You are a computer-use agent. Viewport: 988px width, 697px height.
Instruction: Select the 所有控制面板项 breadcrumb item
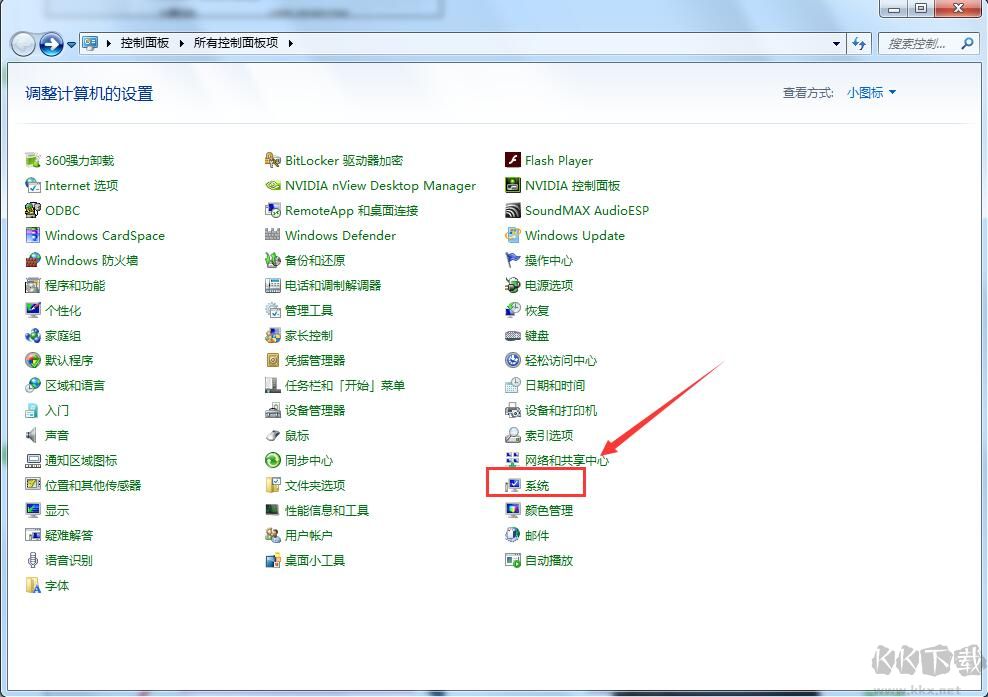point(236,43)
